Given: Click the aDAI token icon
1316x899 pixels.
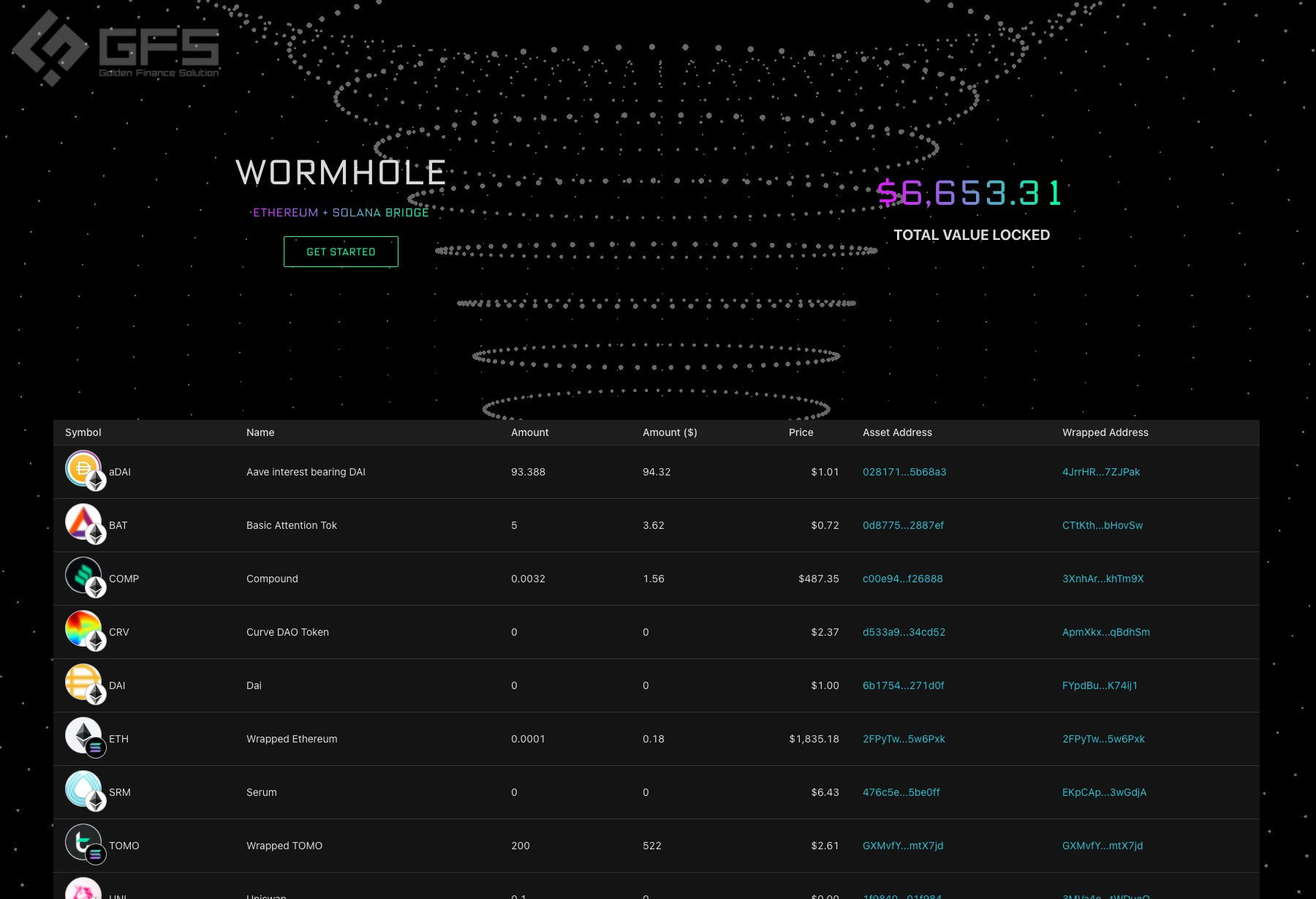Looking at the screenshot, I should (84, 470).
